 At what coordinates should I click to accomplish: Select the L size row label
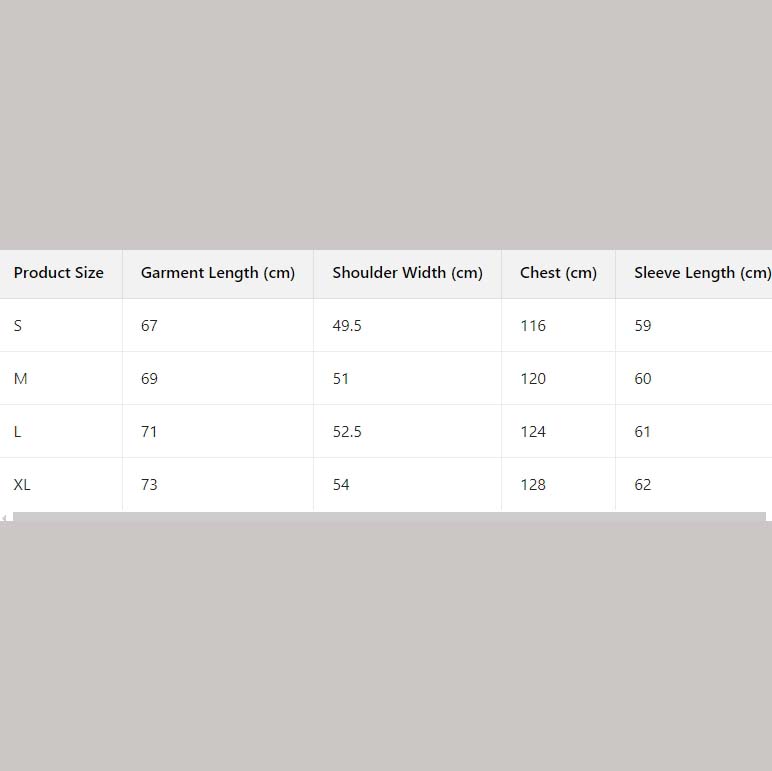coord(17,432)
